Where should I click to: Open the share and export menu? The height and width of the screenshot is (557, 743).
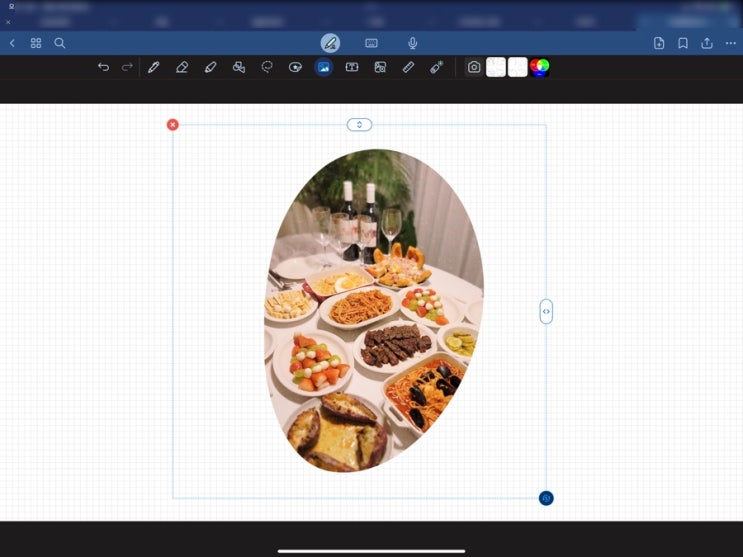point(707,43)
